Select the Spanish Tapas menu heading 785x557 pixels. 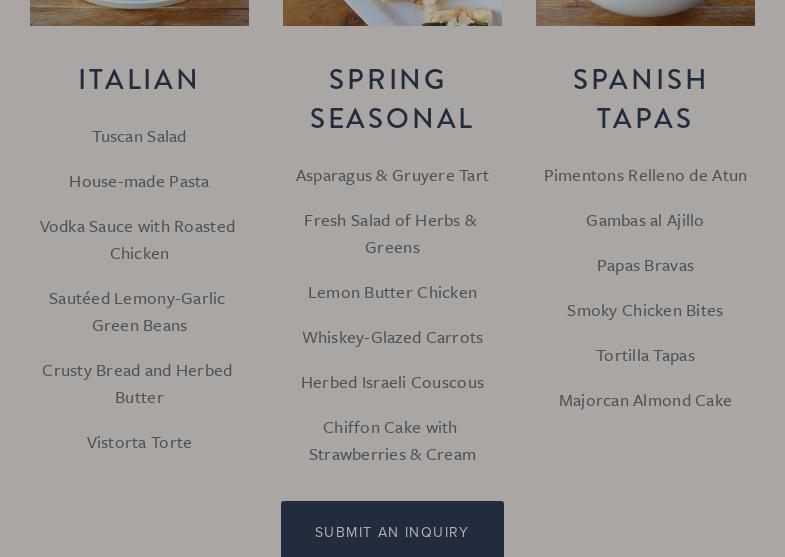tap(645, 98)
